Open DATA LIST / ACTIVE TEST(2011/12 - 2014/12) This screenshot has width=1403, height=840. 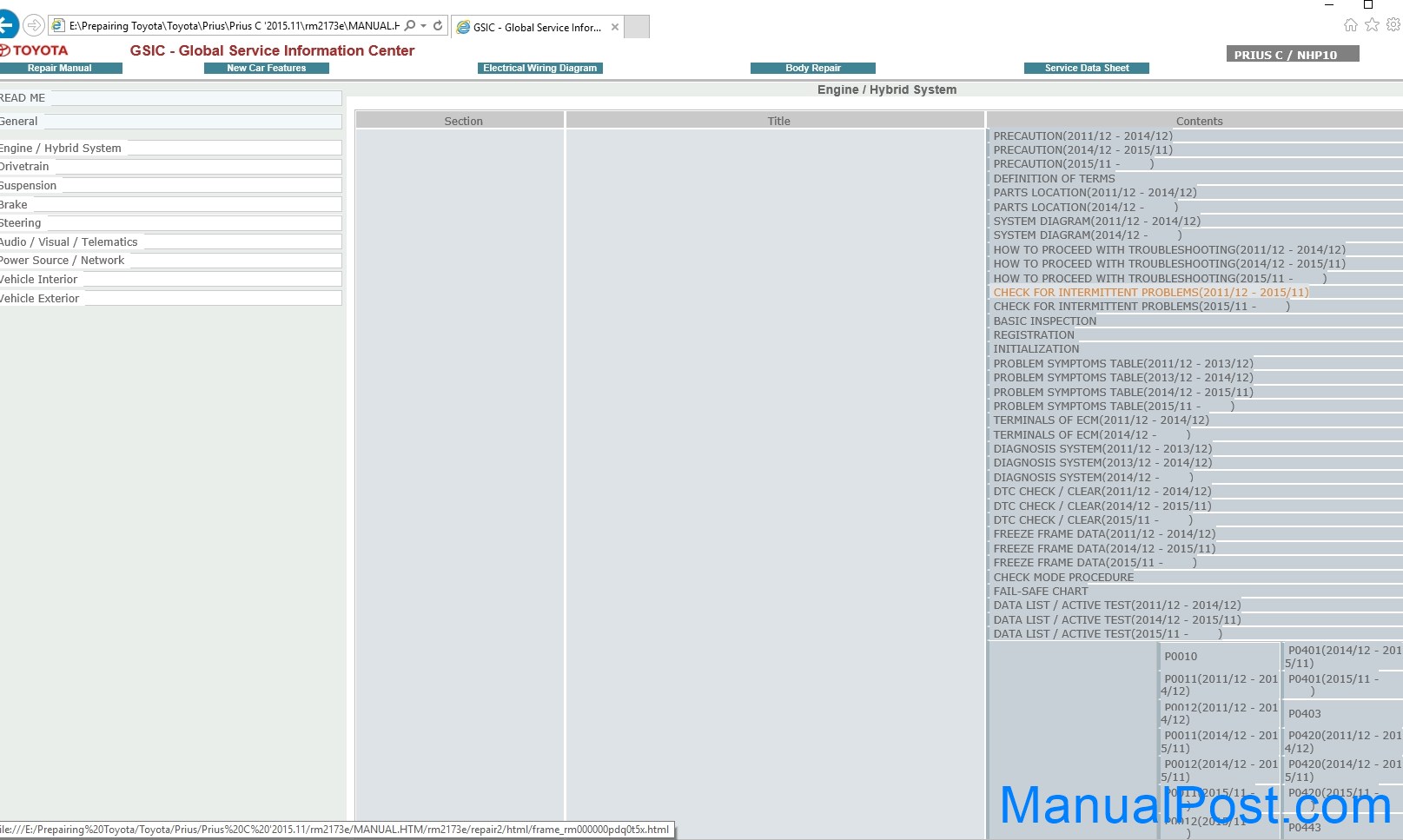[x=1117, y=605]
